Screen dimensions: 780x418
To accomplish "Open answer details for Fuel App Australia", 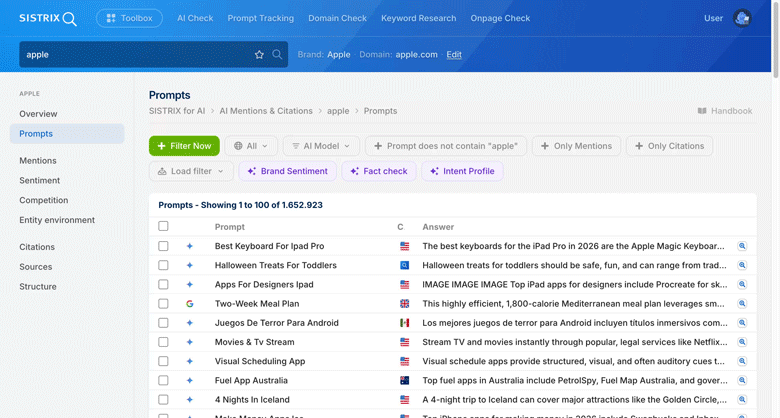I will pyautogui.click(x=742, y=381).
